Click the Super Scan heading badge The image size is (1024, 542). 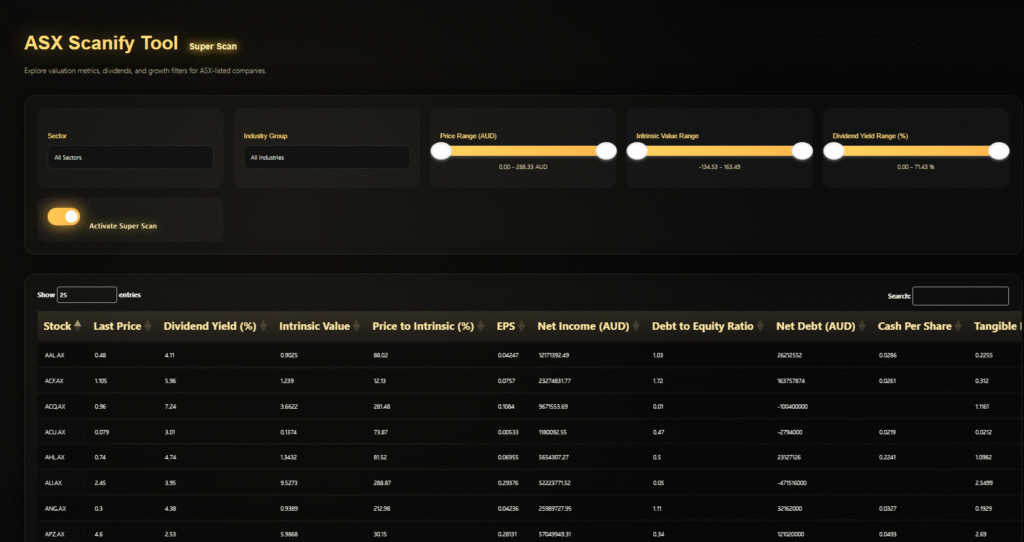pos(213,46)
